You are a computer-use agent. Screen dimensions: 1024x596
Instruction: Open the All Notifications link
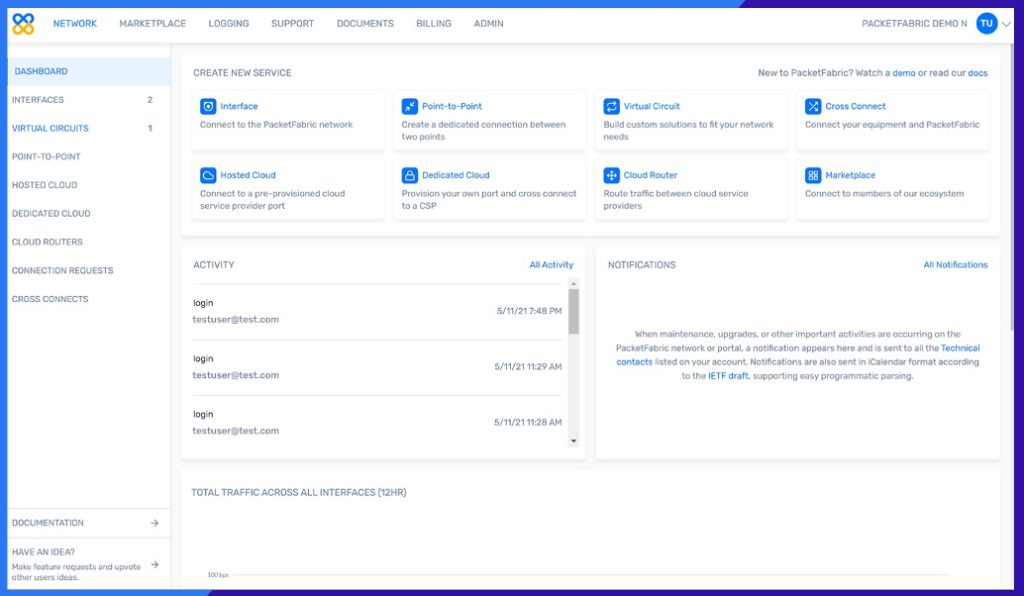955,265
